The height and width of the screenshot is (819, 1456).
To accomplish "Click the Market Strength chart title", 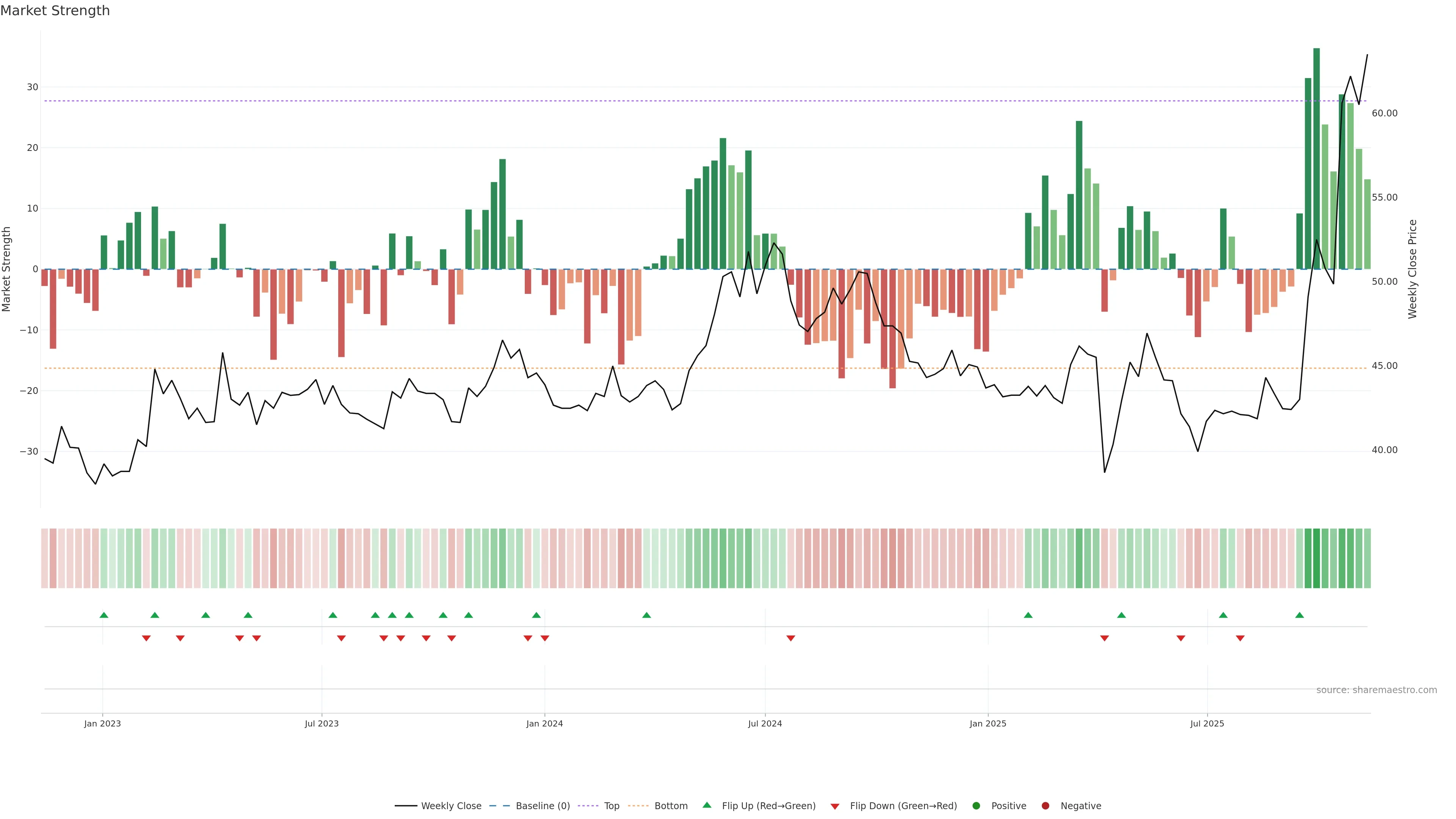I will tap(55, 11).
